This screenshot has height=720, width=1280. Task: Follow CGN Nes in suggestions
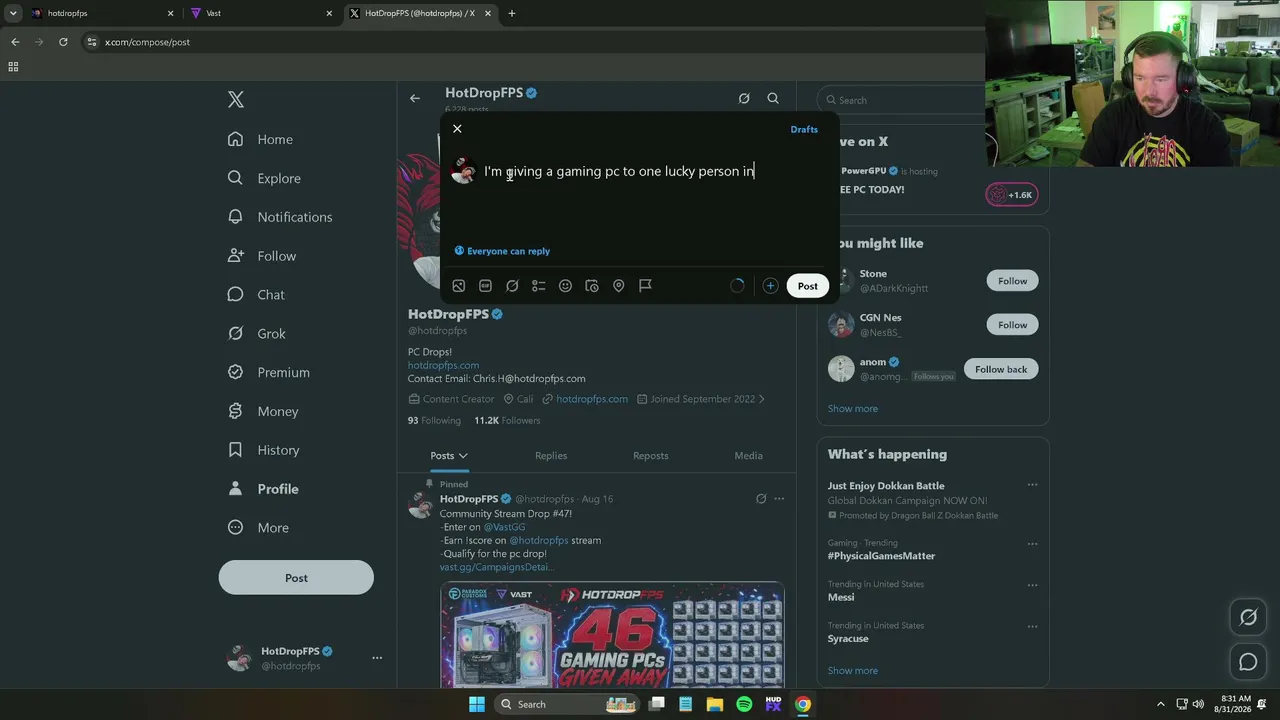point(1012,325)
